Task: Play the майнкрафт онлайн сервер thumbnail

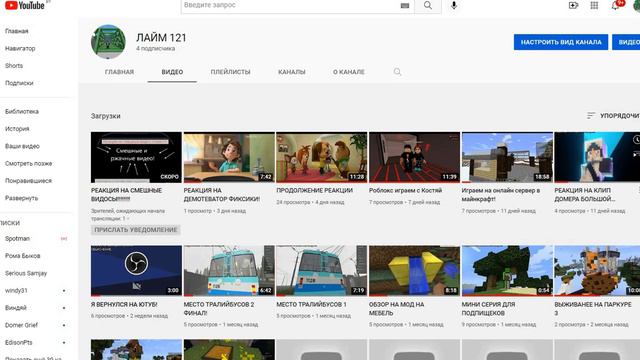Action: point(507,157)
